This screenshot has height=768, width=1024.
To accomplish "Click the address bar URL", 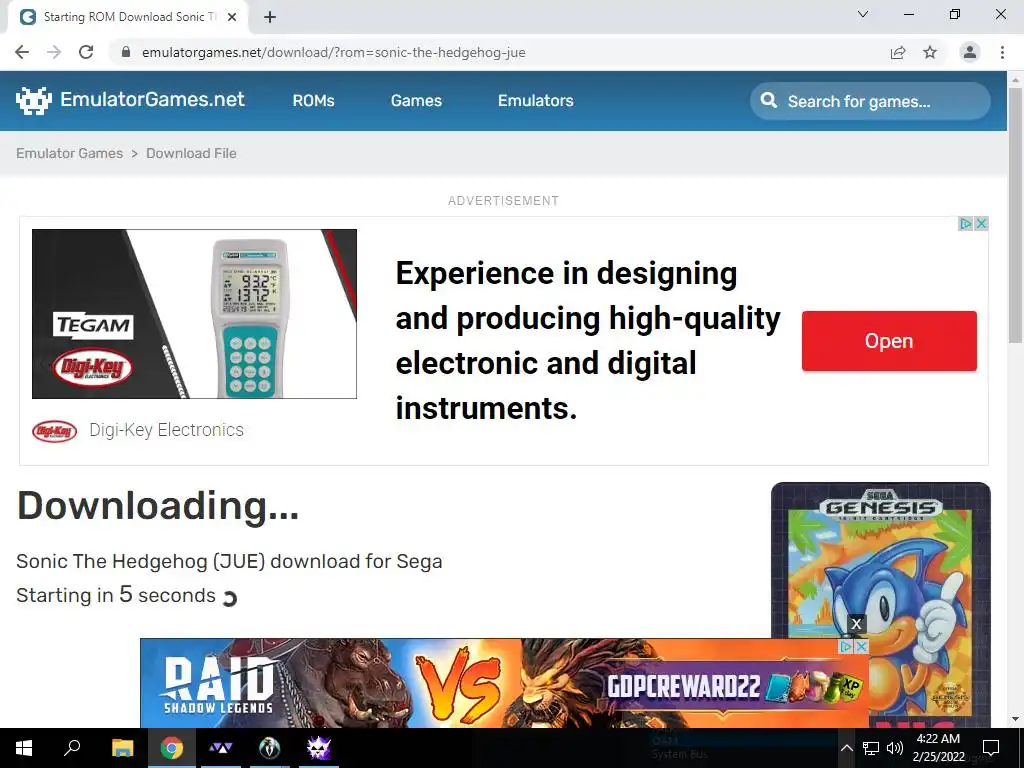I will coord(334,52).
